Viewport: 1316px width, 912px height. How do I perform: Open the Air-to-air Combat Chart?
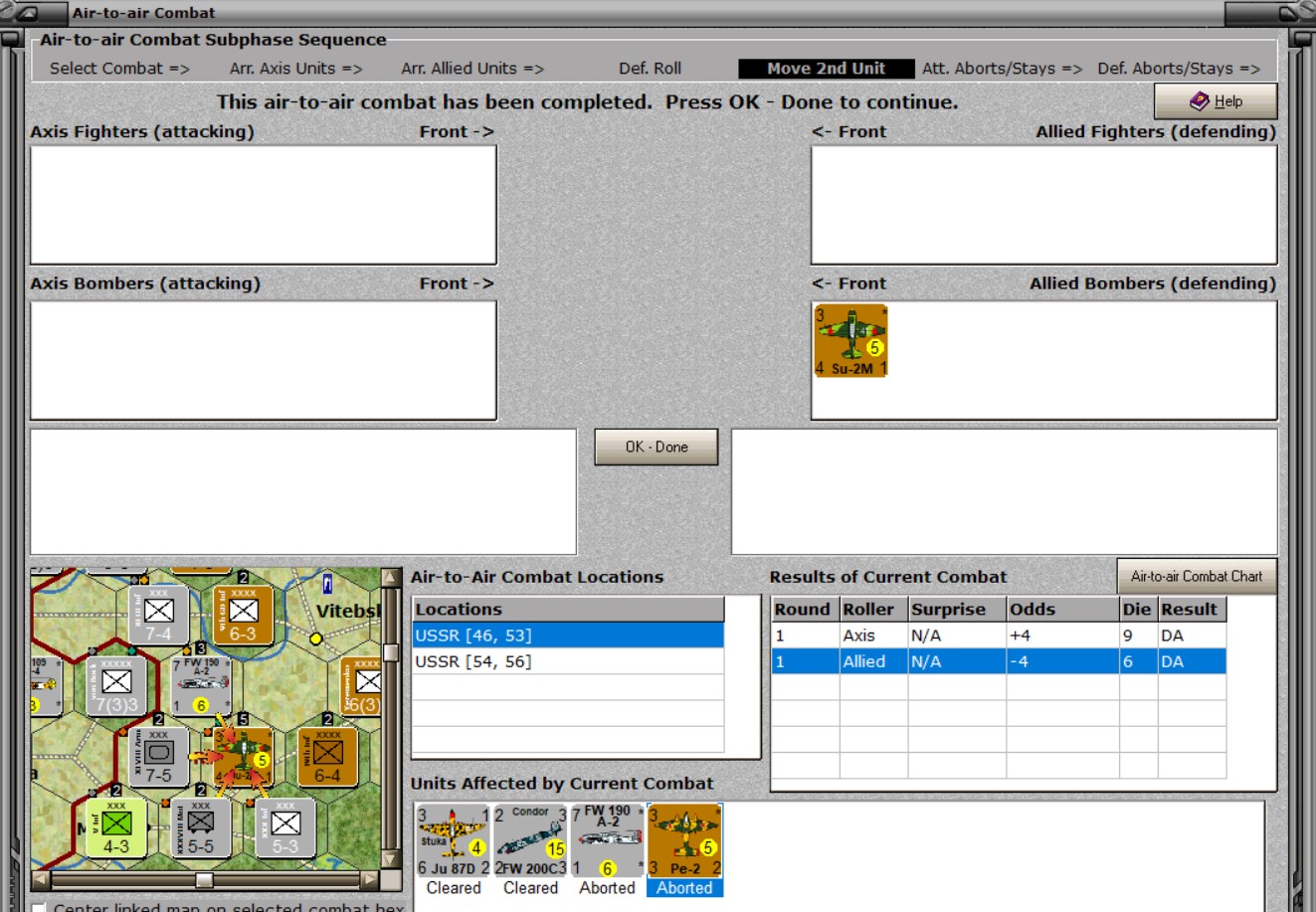1197,576
